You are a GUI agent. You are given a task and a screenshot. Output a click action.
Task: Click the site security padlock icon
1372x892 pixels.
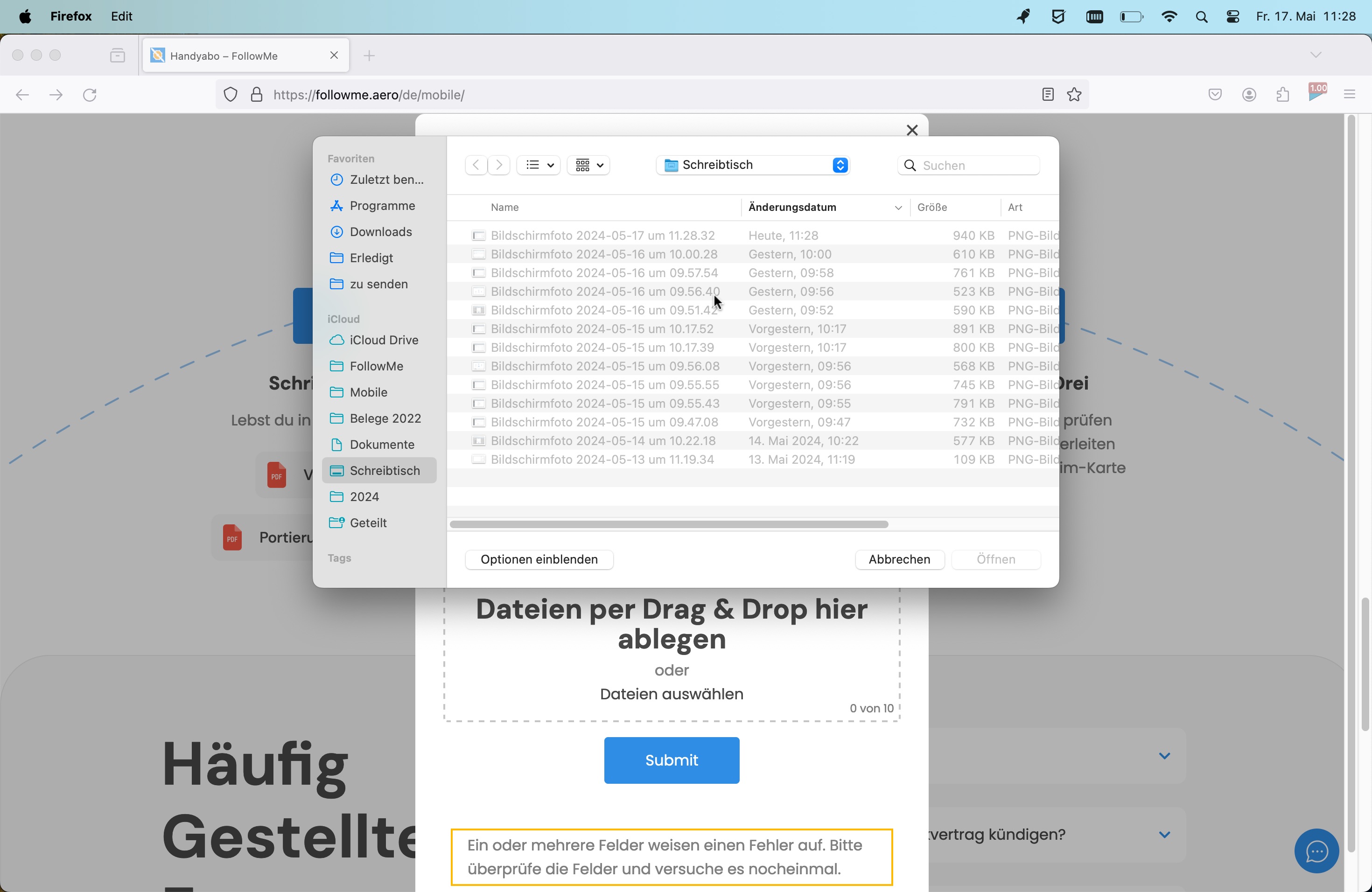coord(257,95)
